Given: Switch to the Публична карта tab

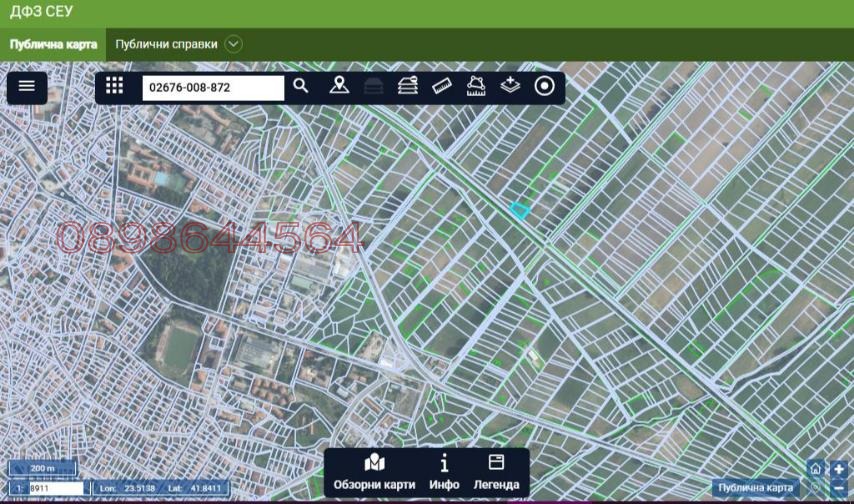Looking at the screenshot, I should [x=53, y=44].
